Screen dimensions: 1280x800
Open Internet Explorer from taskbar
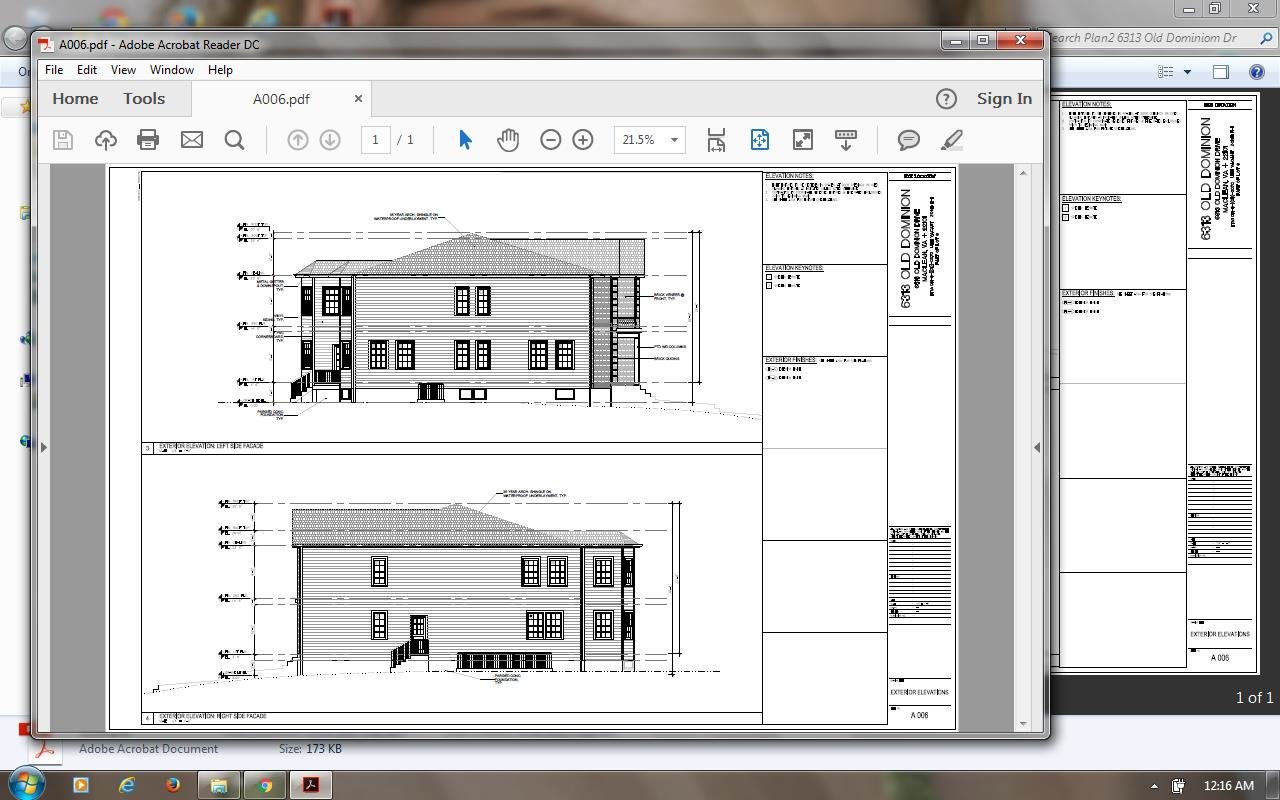pos(127,785)
